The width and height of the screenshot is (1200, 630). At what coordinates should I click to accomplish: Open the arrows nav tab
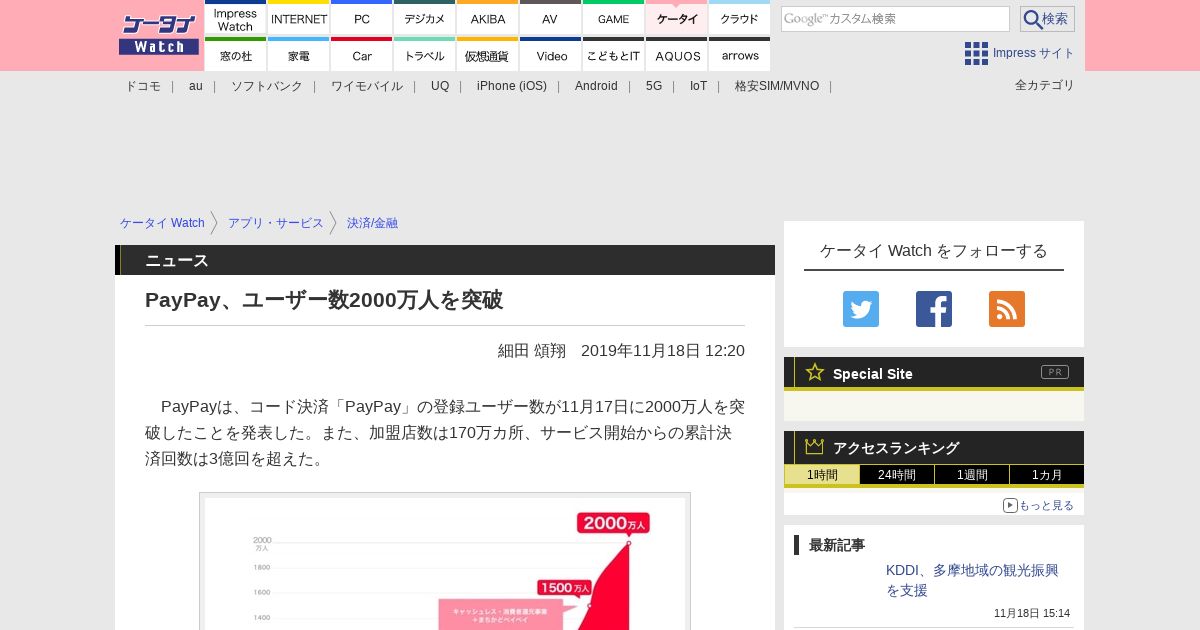point(740,55)
